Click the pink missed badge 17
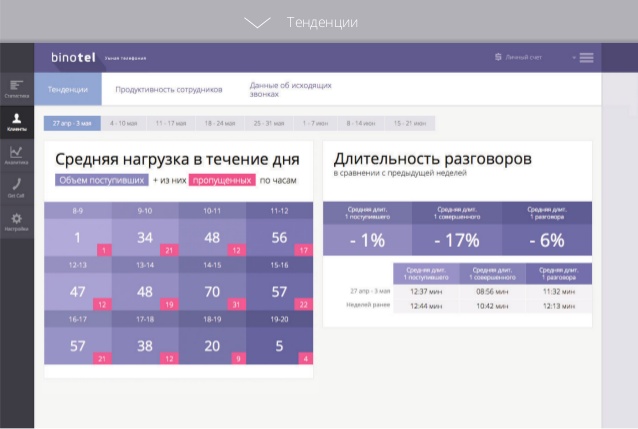 tap(304, 250)
